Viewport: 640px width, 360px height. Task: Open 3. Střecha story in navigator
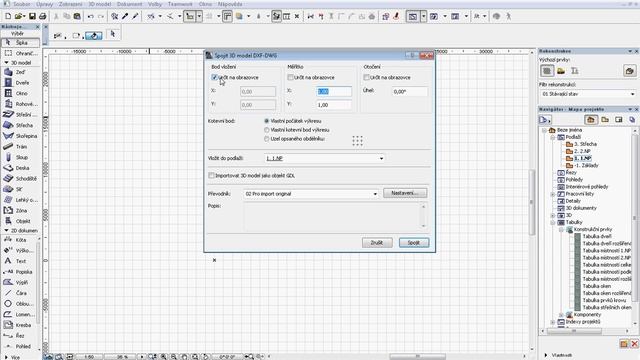[585, 144]
